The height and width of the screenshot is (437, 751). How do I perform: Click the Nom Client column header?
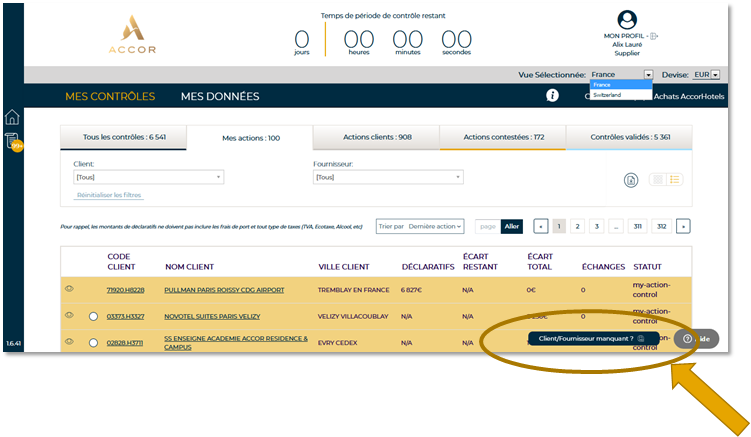(190, 267)
